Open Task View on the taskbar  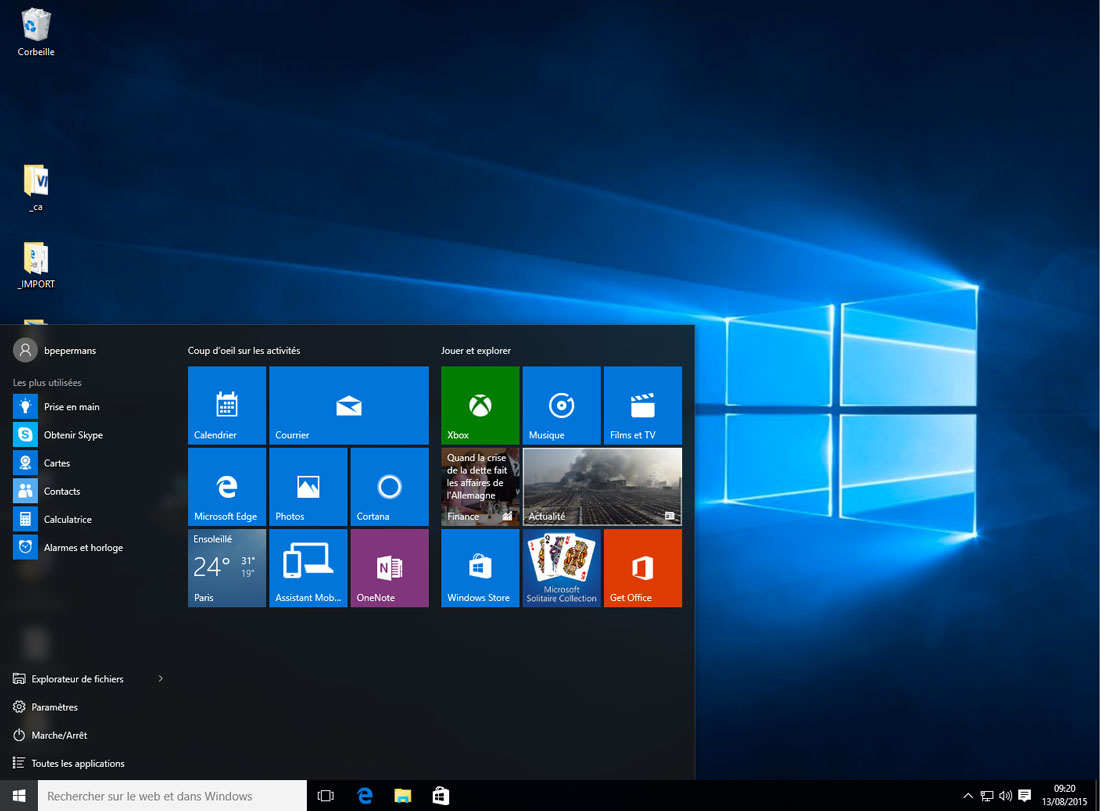[x=326, y=796]
